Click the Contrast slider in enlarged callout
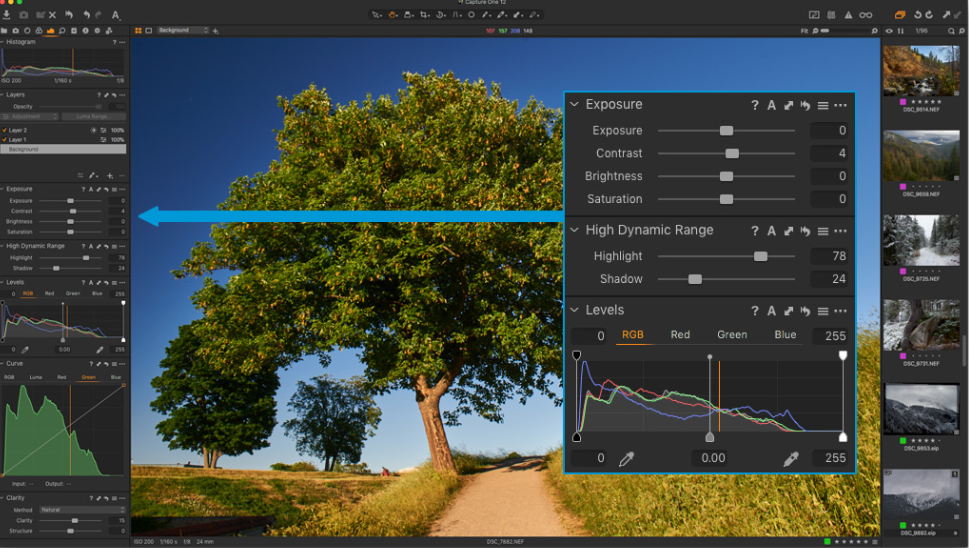 (x=732, y=153)
